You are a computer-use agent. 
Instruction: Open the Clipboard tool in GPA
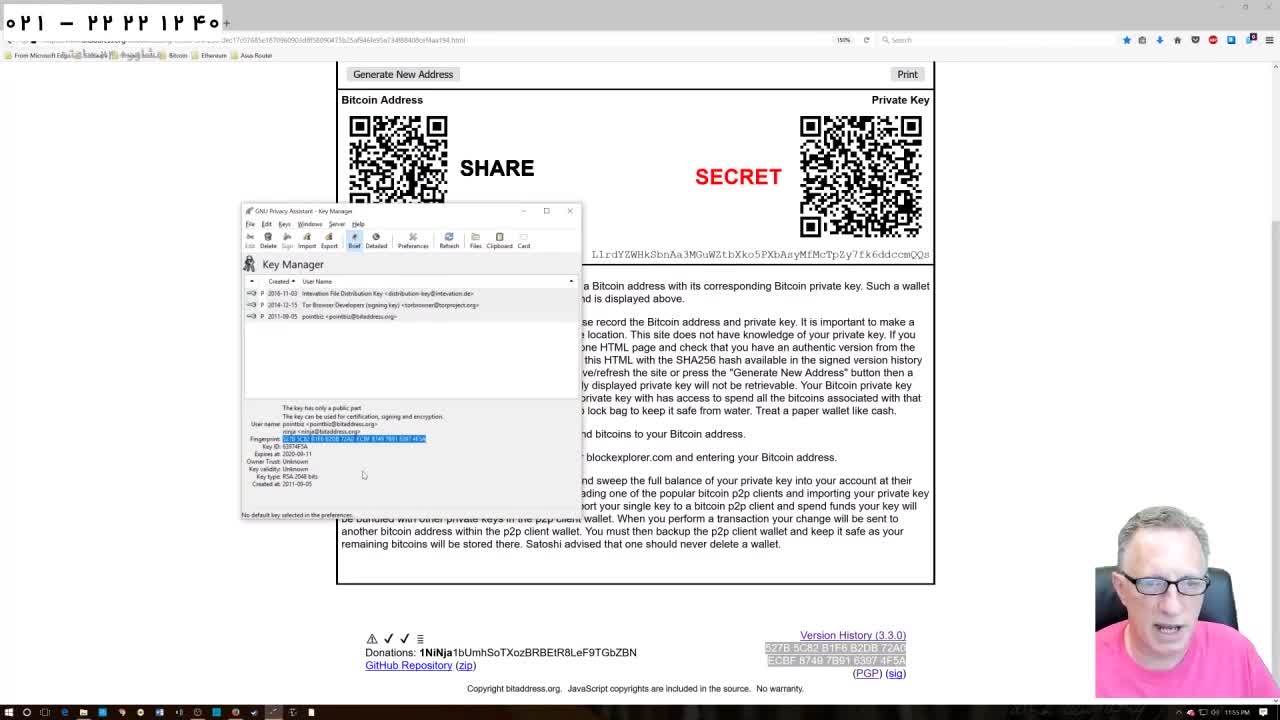499,240
